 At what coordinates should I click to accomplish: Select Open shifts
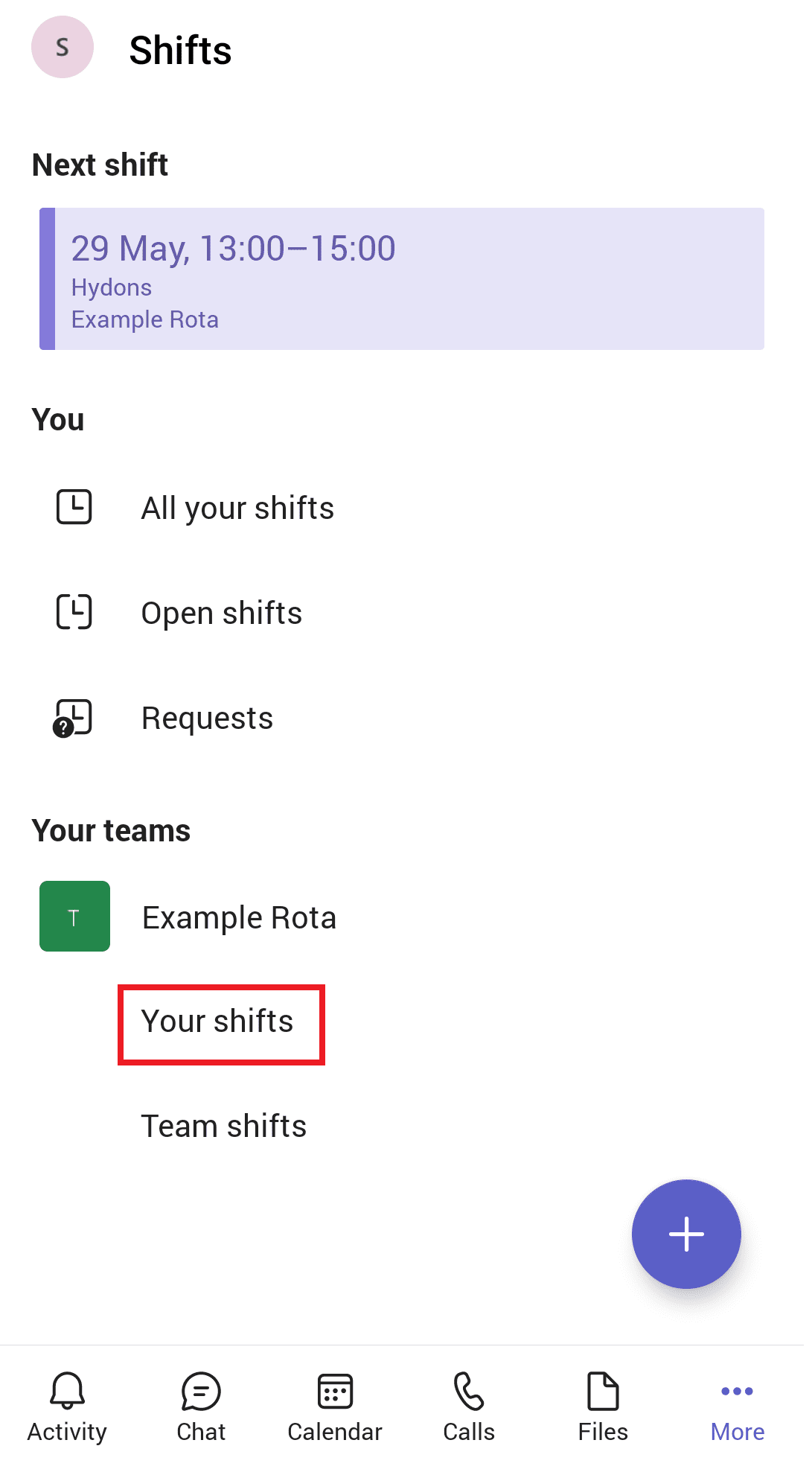222,614
